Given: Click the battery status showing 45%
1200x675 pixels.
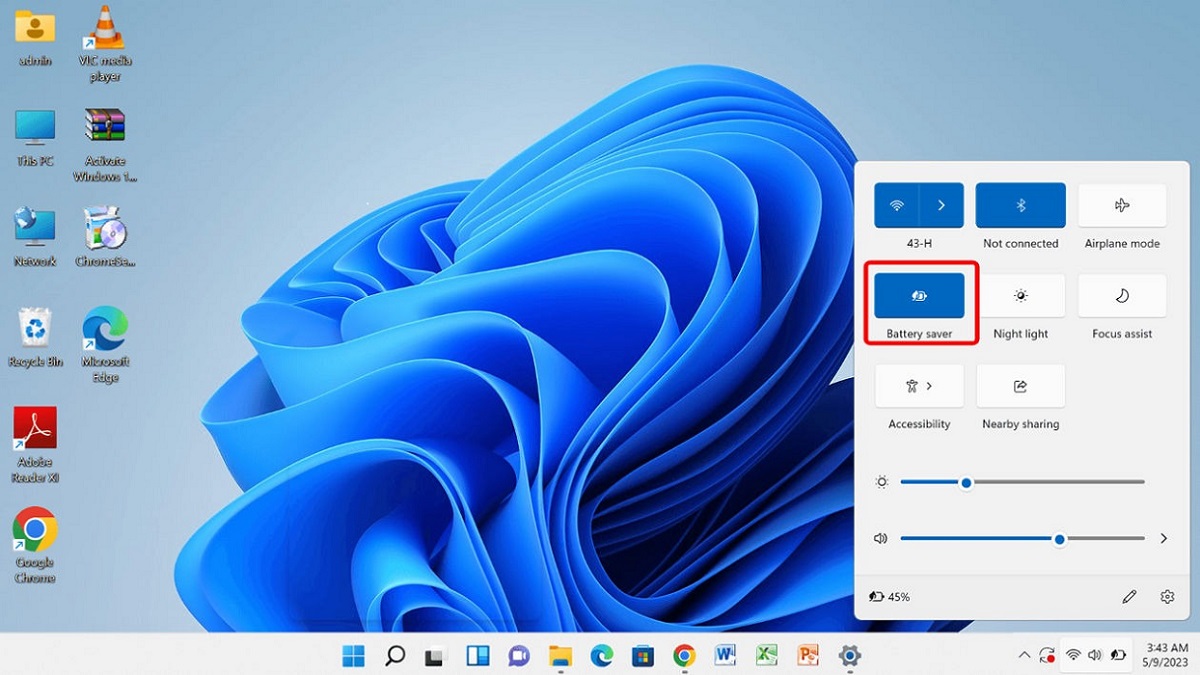Looking at the screenshot, I should [890, 596].
